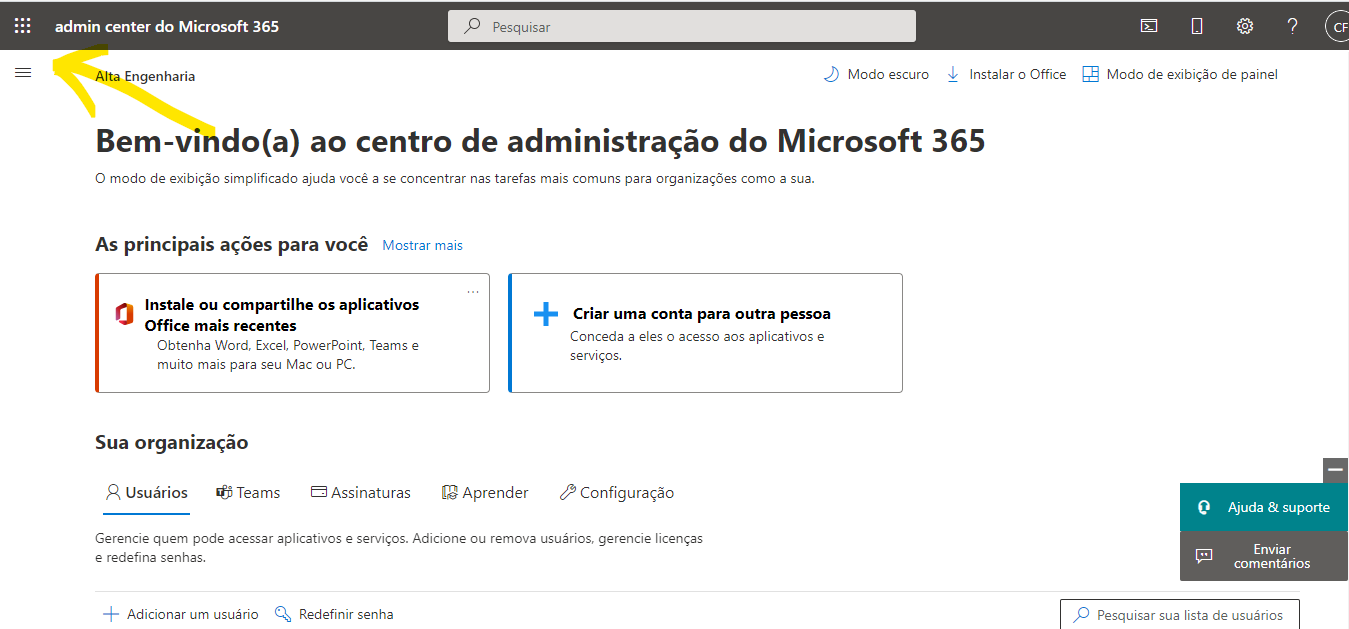Switch to Modo de exibição de painel
Image resolution: width=1349 pixels, height=629 pixels.
1180,74
